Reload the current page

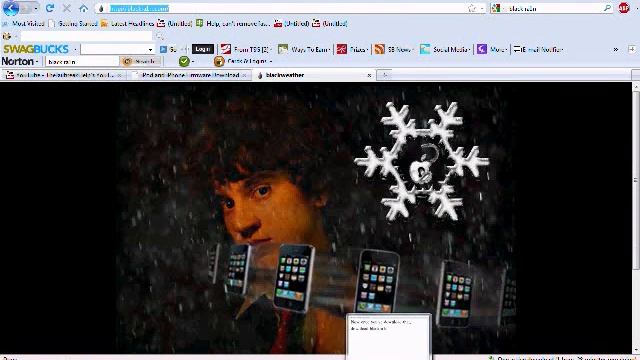pos(50,8)
